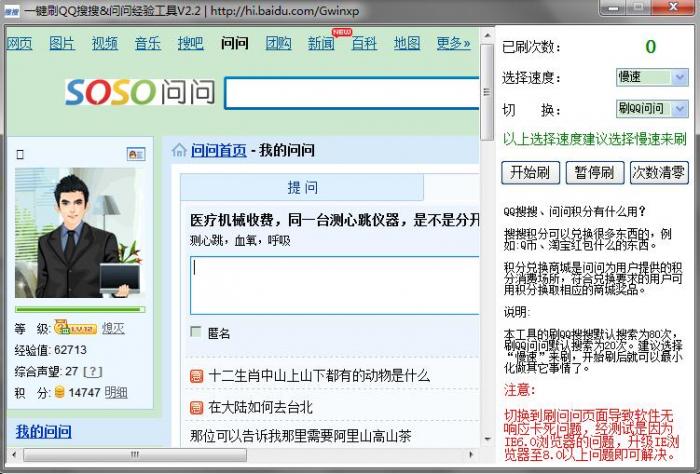Screen dimensions: 700x474
Task: Open question 在大陆如何去台北
Action: pos(261,407)
